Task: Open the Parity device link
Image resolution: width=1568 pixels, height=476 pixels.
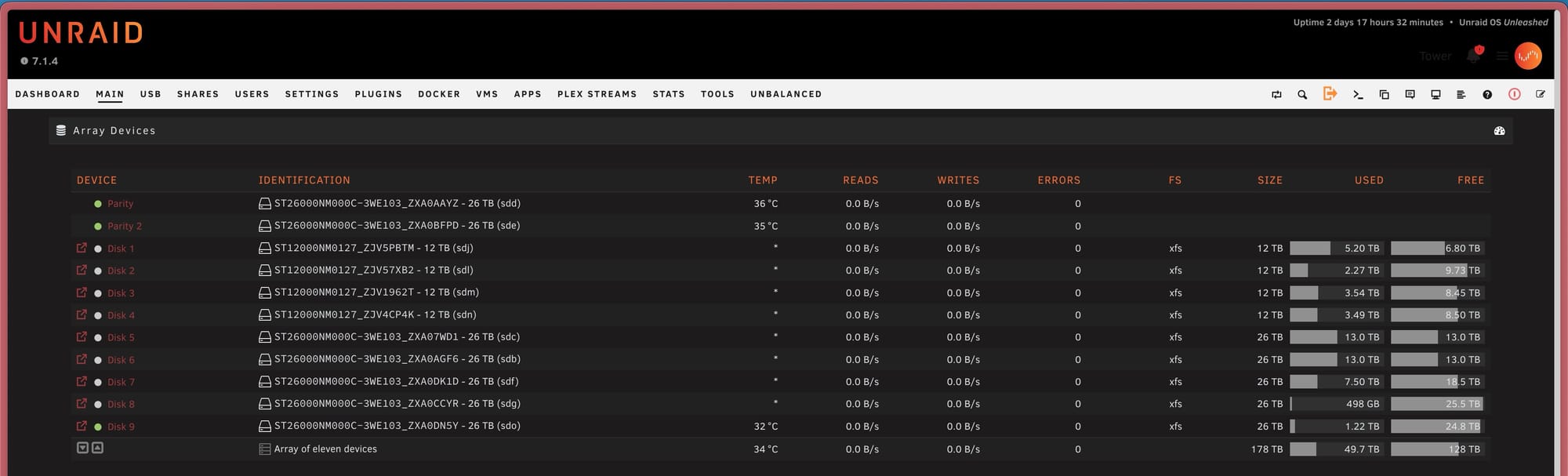Action: [120, 204]
